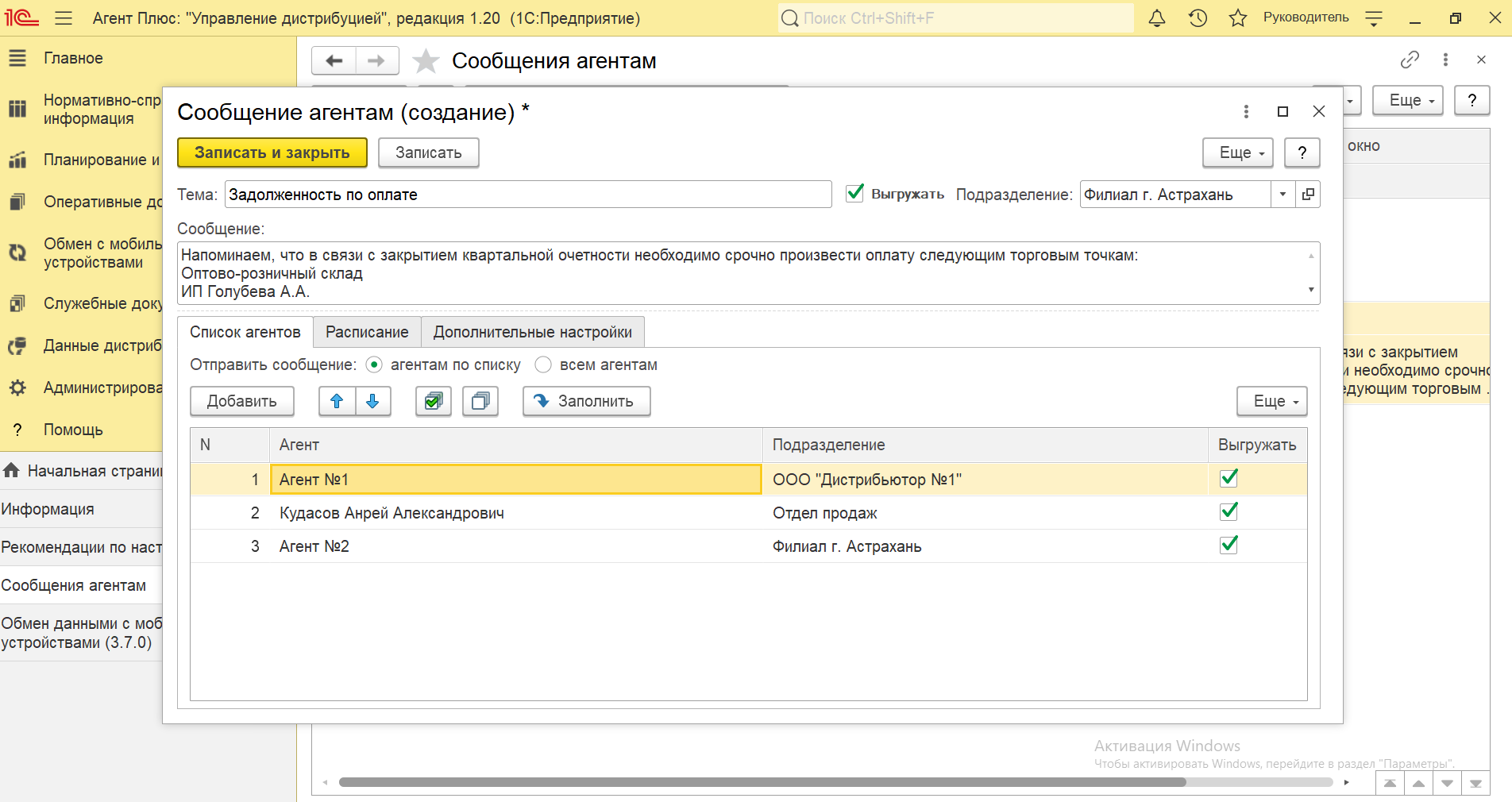
Task: Open Рекомендации по настройке panel item
Action: (x=81, y=547)
